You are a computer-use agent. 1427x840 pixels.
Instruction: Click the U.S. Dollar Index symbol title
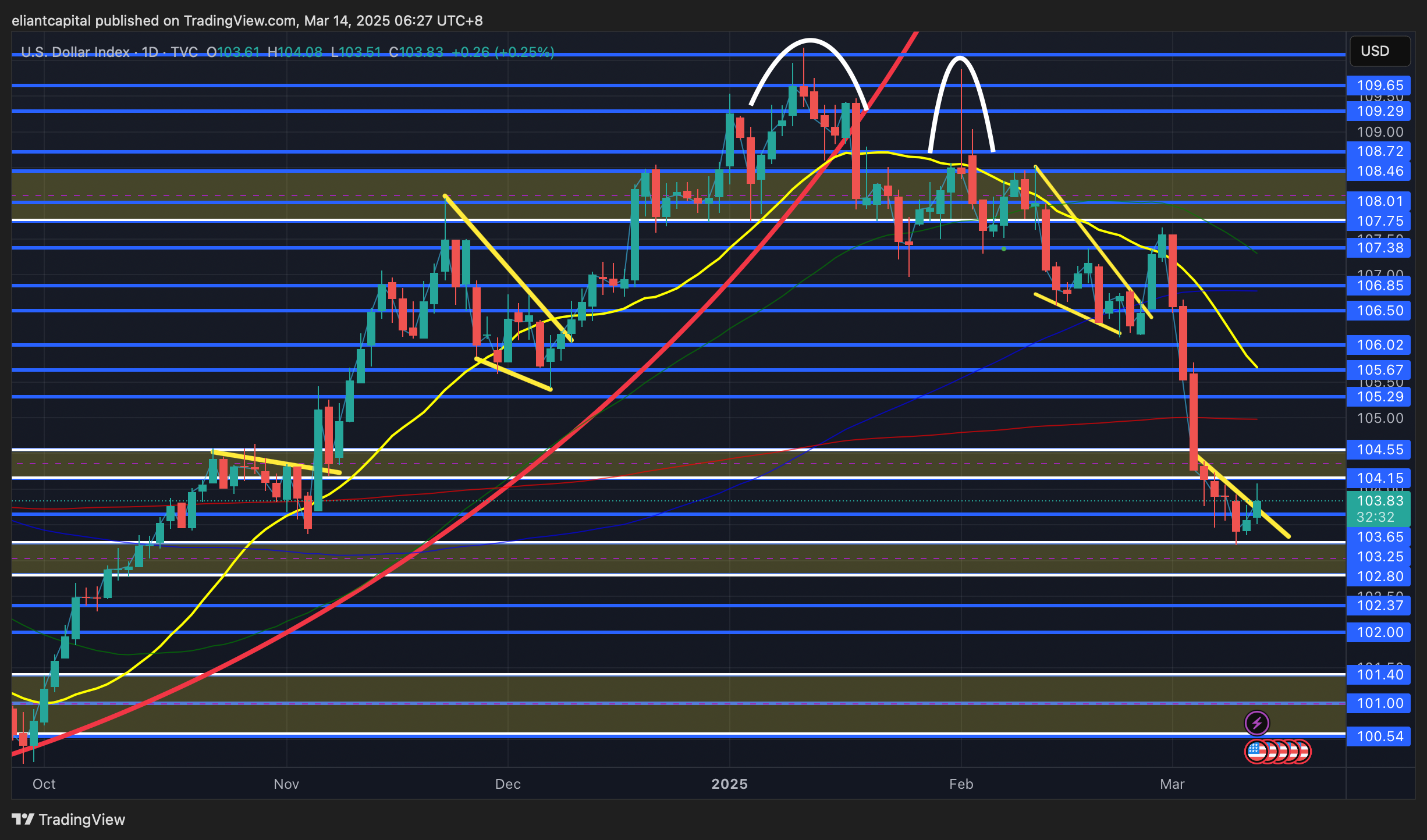pyautogui.click(x=75, y=52)
